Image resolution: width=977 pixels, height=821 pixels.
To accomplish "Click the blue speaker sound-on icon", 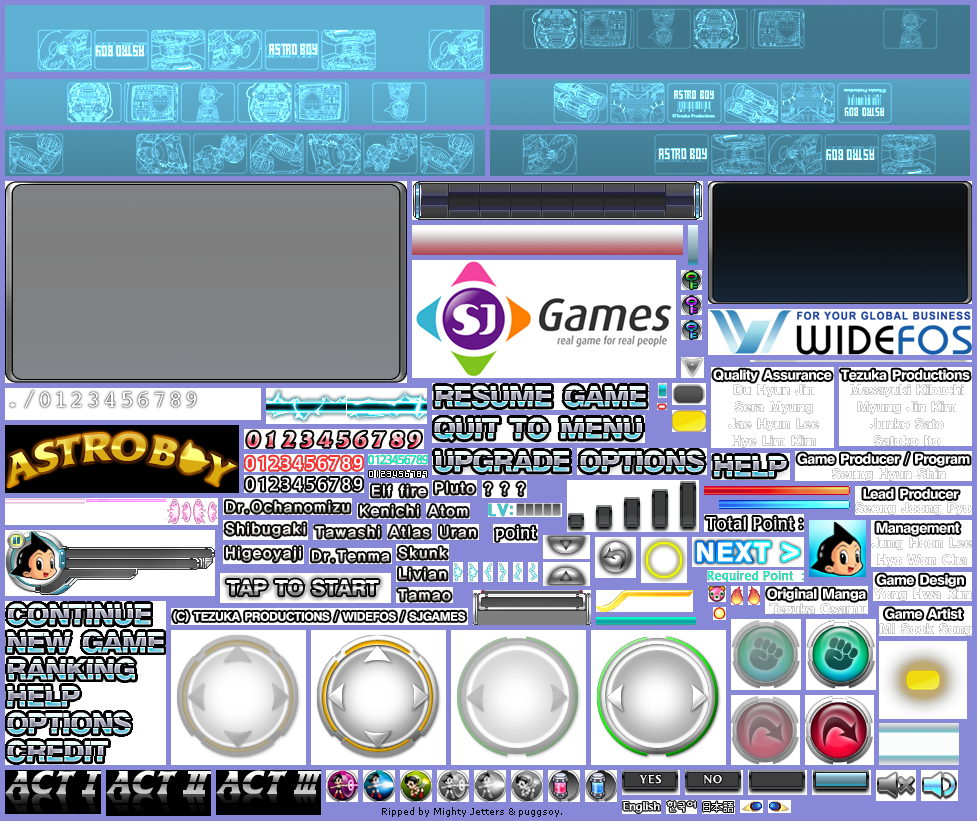I will pyautogui.click(x=939, y=785).
